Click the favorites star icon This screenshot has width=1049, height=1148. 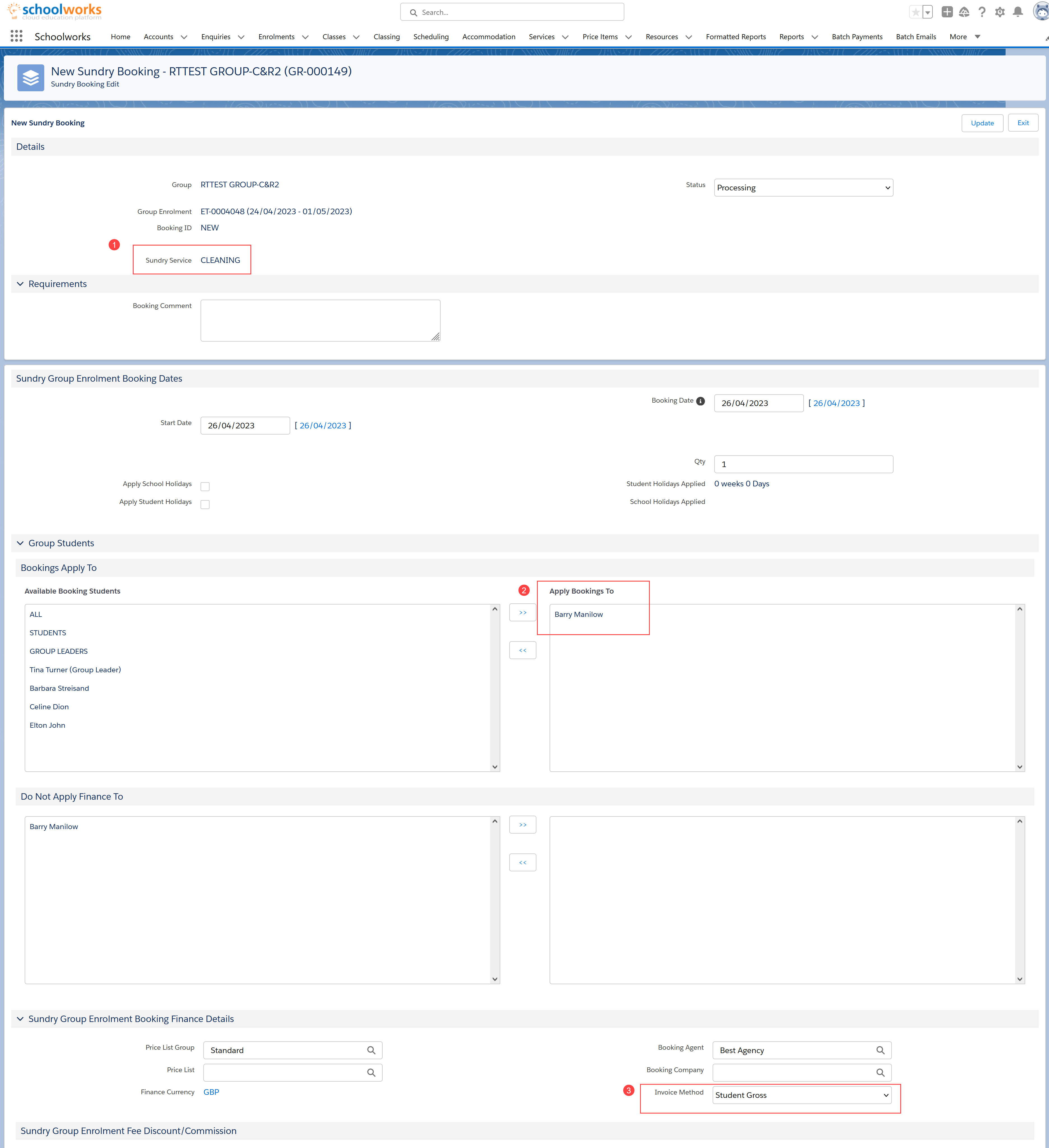pyautogui.click(x=915, y=12)
